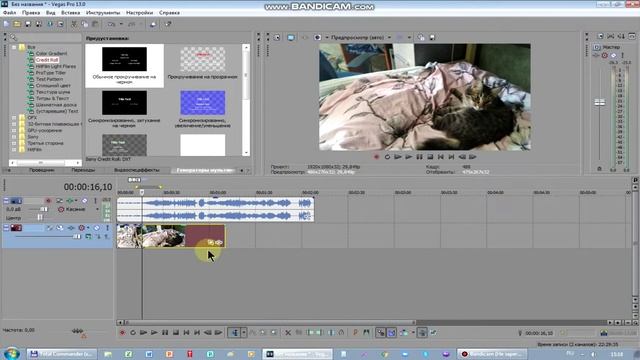Click the delete X icon in bottom toolbar
Image resolution: width=640 pixels, height=360 pixels.
[288, 333]
